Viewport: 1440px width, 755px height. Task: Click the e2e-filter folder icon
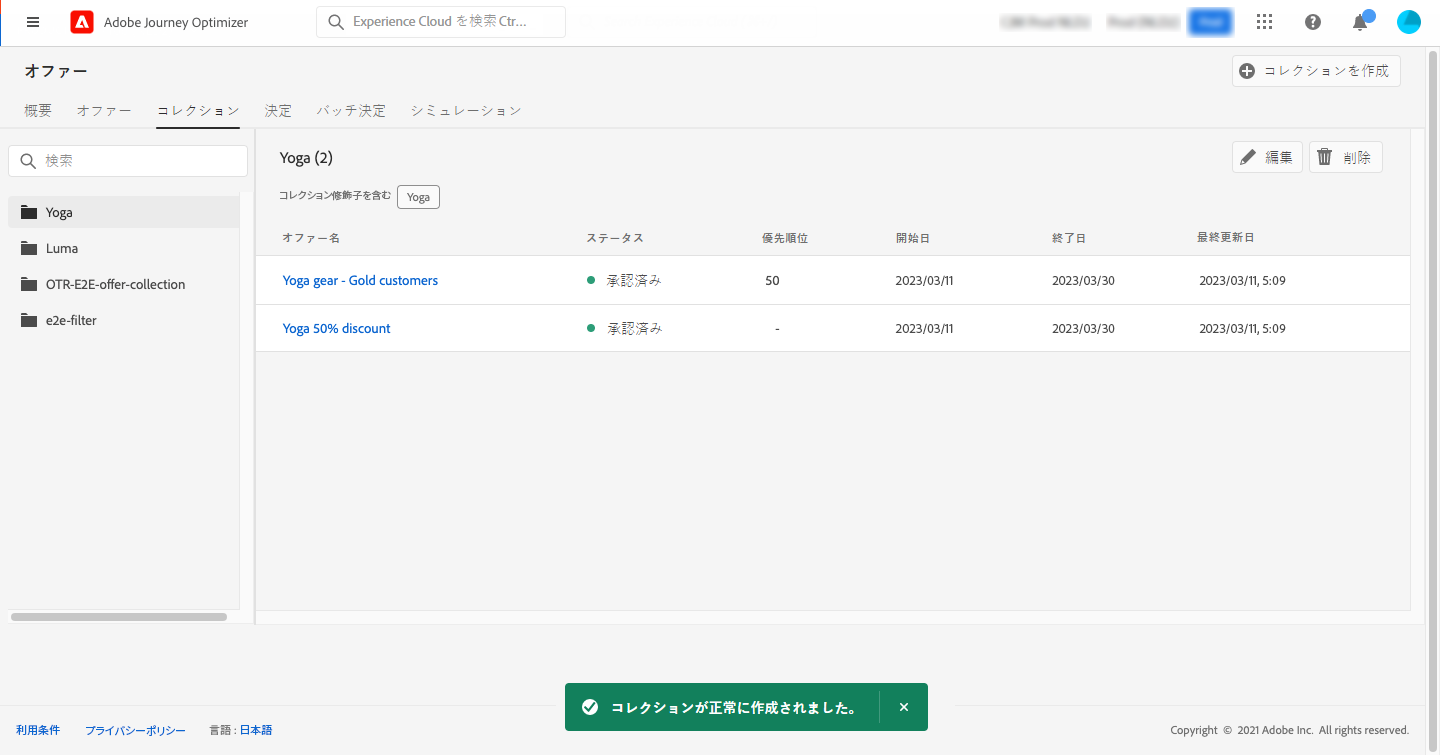tap(28, 320)
